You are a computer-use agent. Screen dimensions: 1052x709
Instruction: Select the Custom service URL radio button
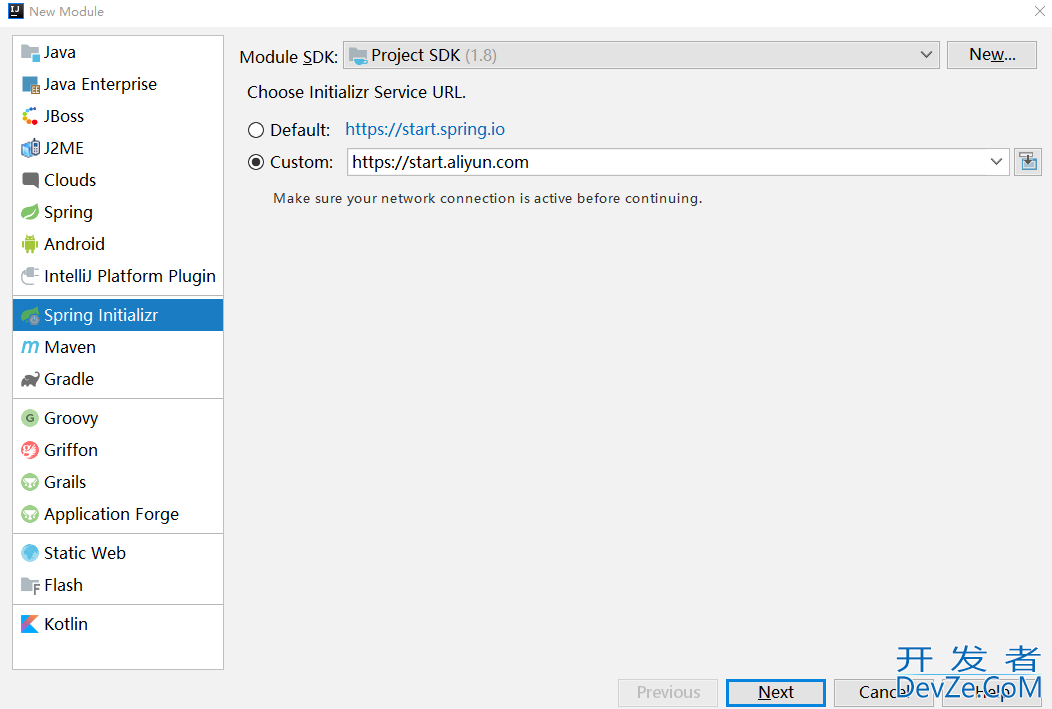tap(256, 162)
